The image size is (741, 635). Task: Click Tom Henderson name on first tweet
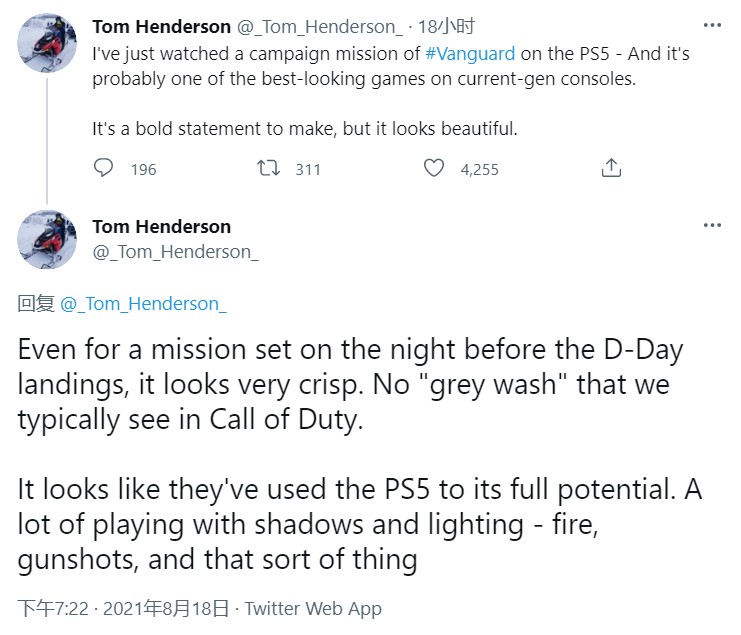click(161, 27)
